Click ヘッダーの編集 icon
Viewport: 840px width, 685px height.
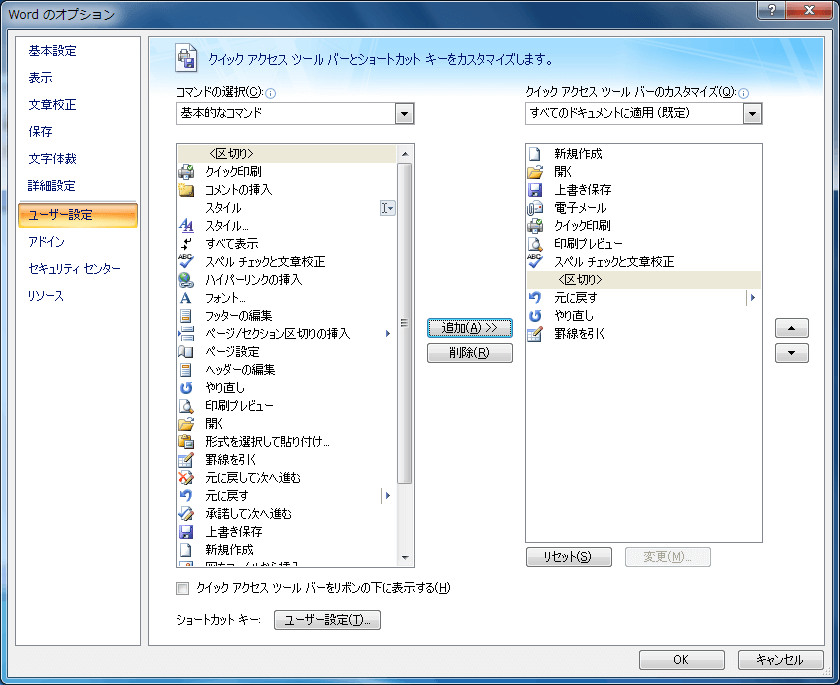tap(186, 370)
